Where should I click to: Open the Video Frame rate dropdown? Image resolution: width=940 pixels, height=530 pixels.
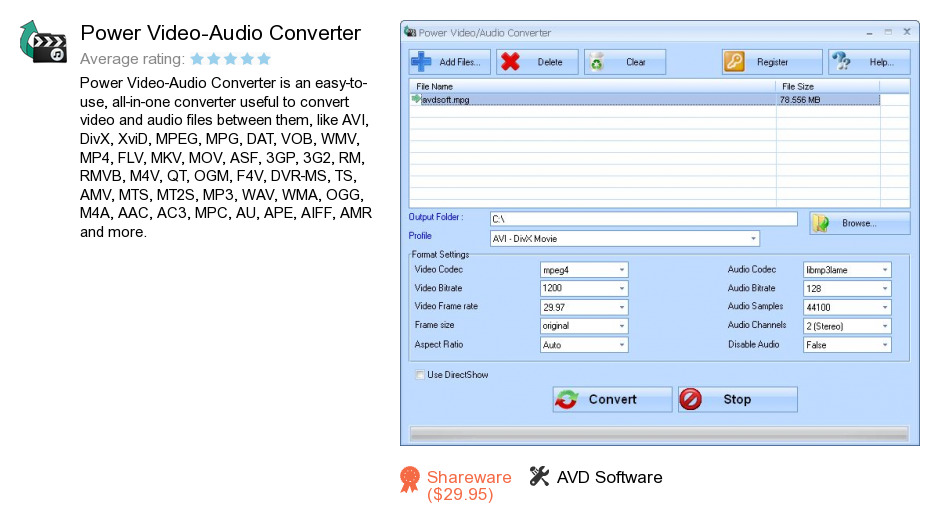[x=622, y=307]
